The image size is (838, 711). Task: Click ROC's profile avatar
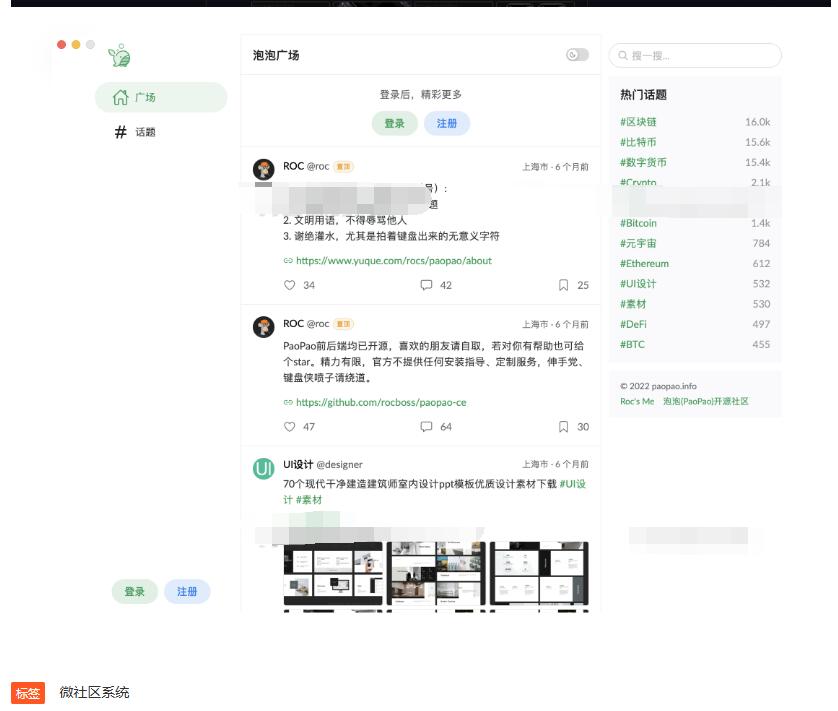263,168
